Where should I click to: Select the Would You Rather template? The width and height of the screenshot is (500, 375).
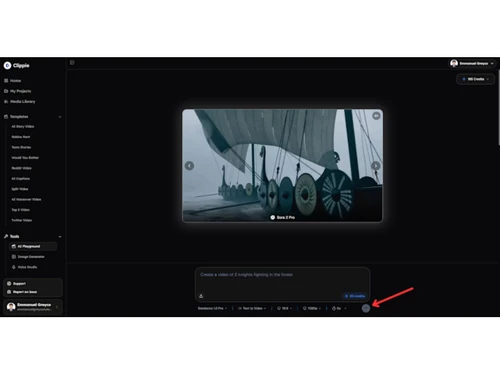click(25, 158)
